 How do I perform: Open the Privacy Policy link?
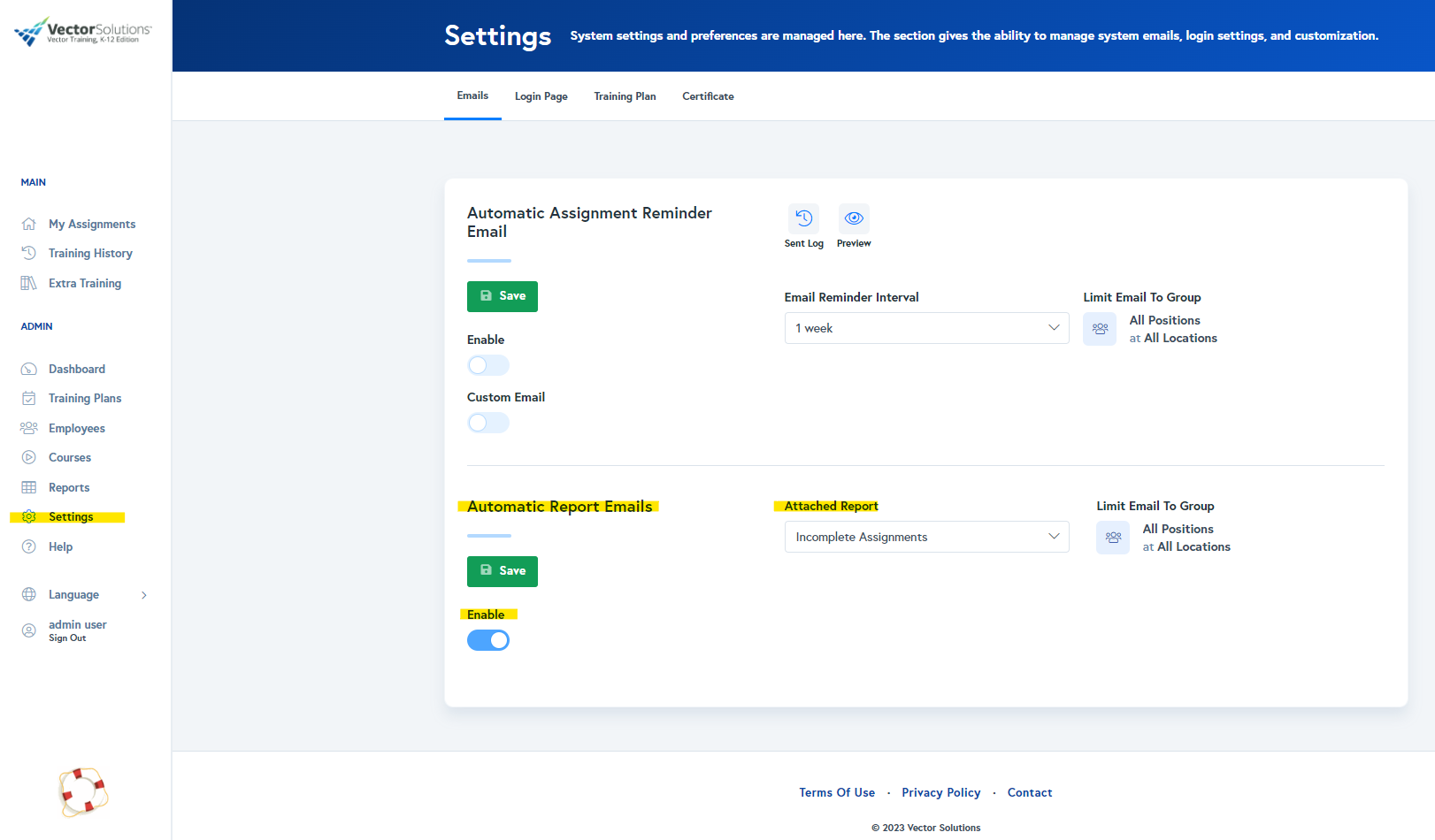940,792
